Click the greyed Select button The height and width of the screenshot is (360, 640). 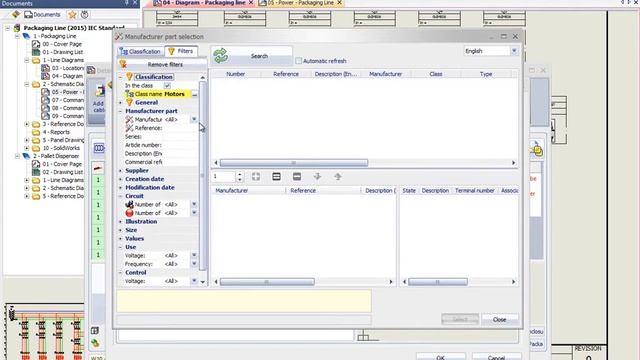tap(460, 320)
